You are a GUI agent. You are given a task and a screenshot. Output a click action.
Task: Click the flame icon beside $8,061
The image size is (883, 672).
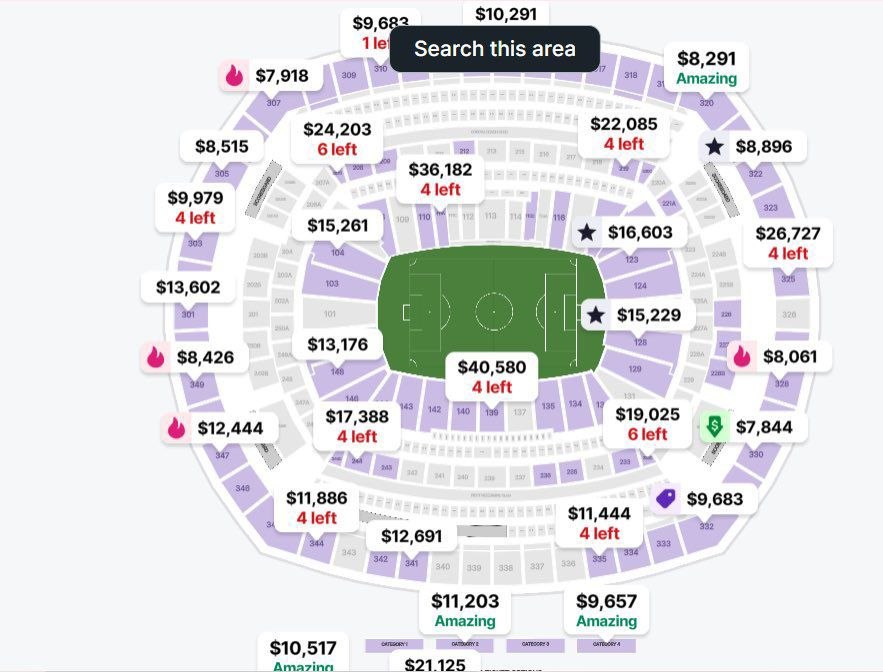[742, 357]
